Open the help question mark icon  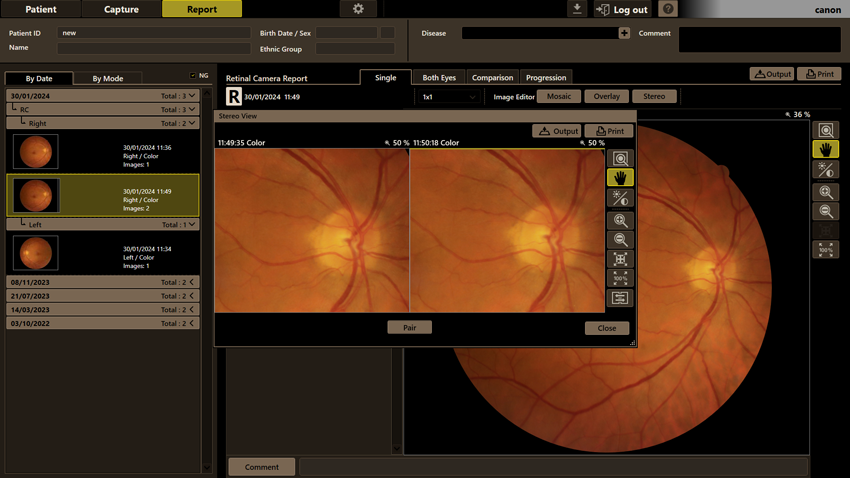pos(668,9)
